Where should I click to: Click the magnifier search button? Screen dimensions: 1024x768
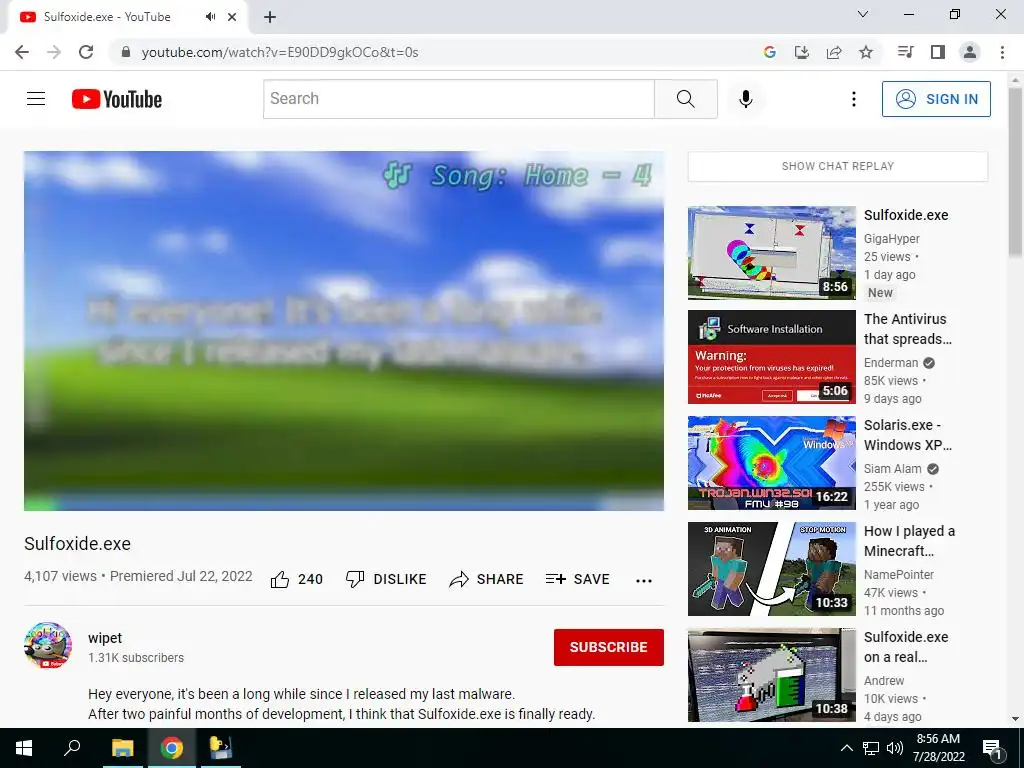686,99
